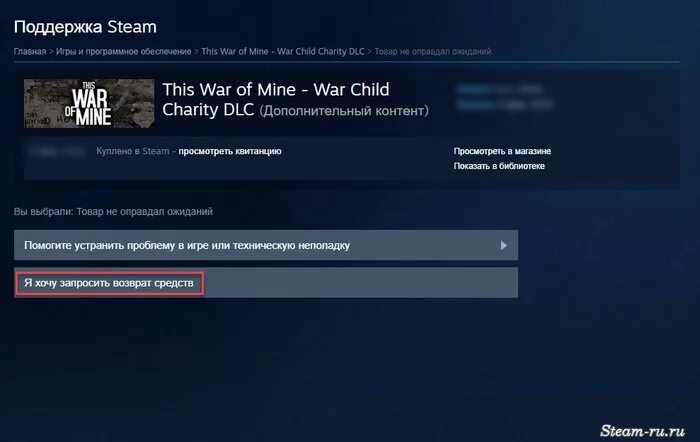Screen dimensions: 700x442
Task: Navigate to 'This War of Mine - War Child Charity DLC' breadcrumb
Action: click(x=283, y=51)
